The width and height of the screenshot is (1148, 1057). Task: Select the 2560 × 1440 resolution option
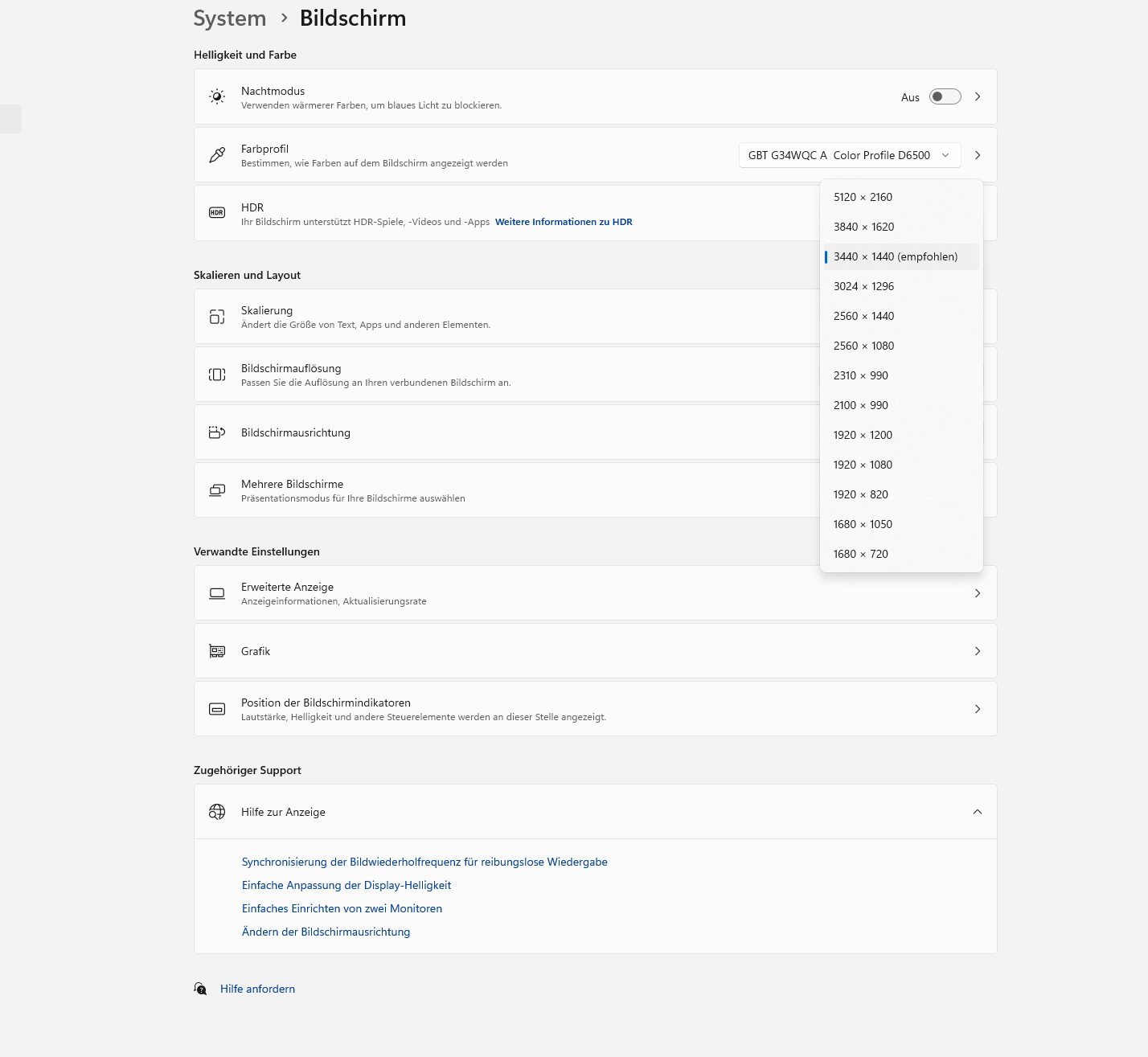(x=863, y=316)
